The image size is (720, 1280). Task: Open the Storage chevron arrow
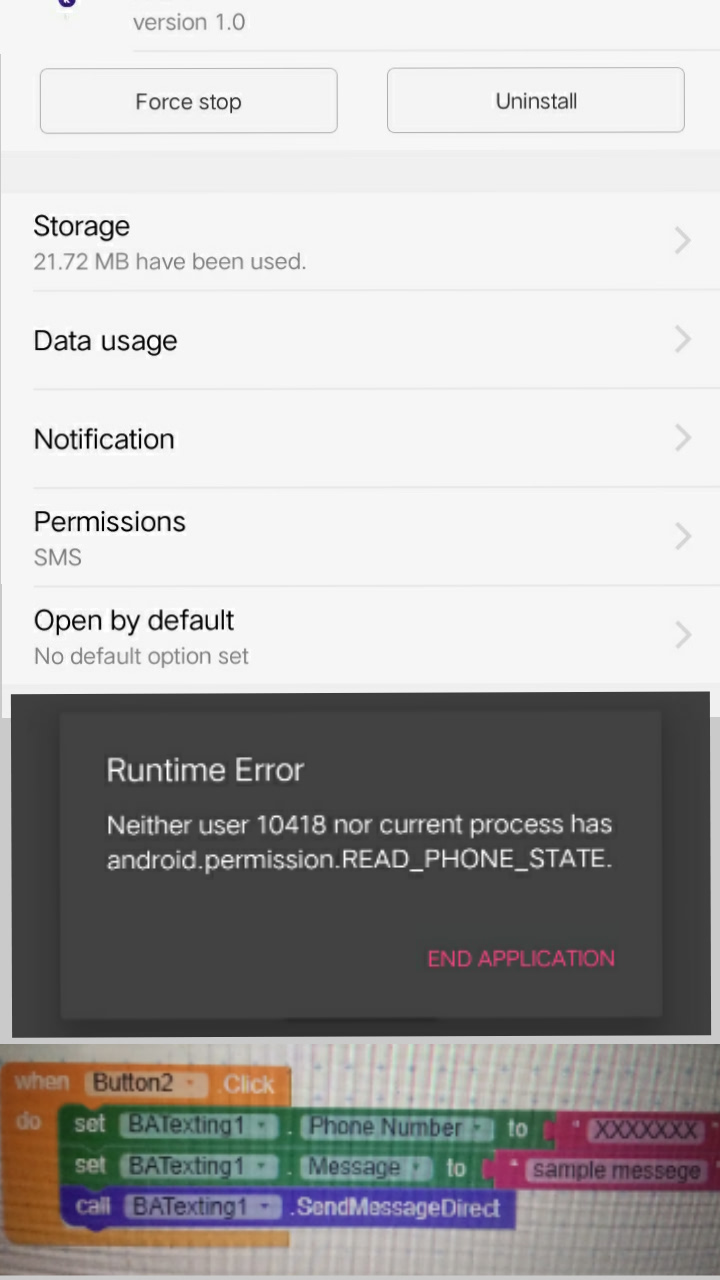point(683,241)
